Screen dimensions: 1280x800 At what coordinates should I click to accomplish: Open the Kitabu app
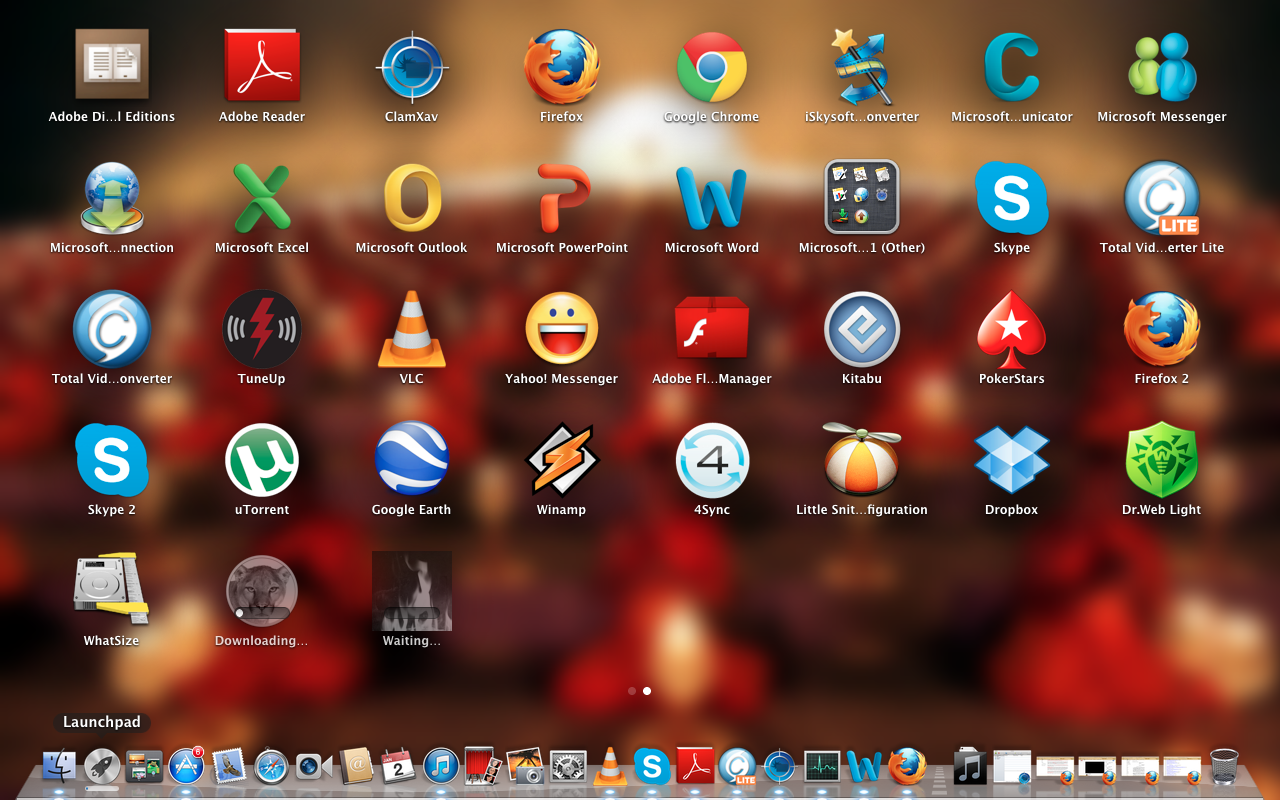862,329
